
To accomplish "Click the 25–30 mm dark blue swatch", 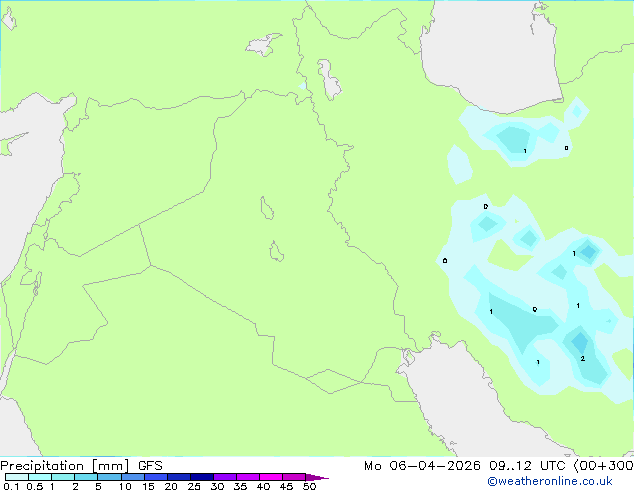I will (x=202, y=477).
